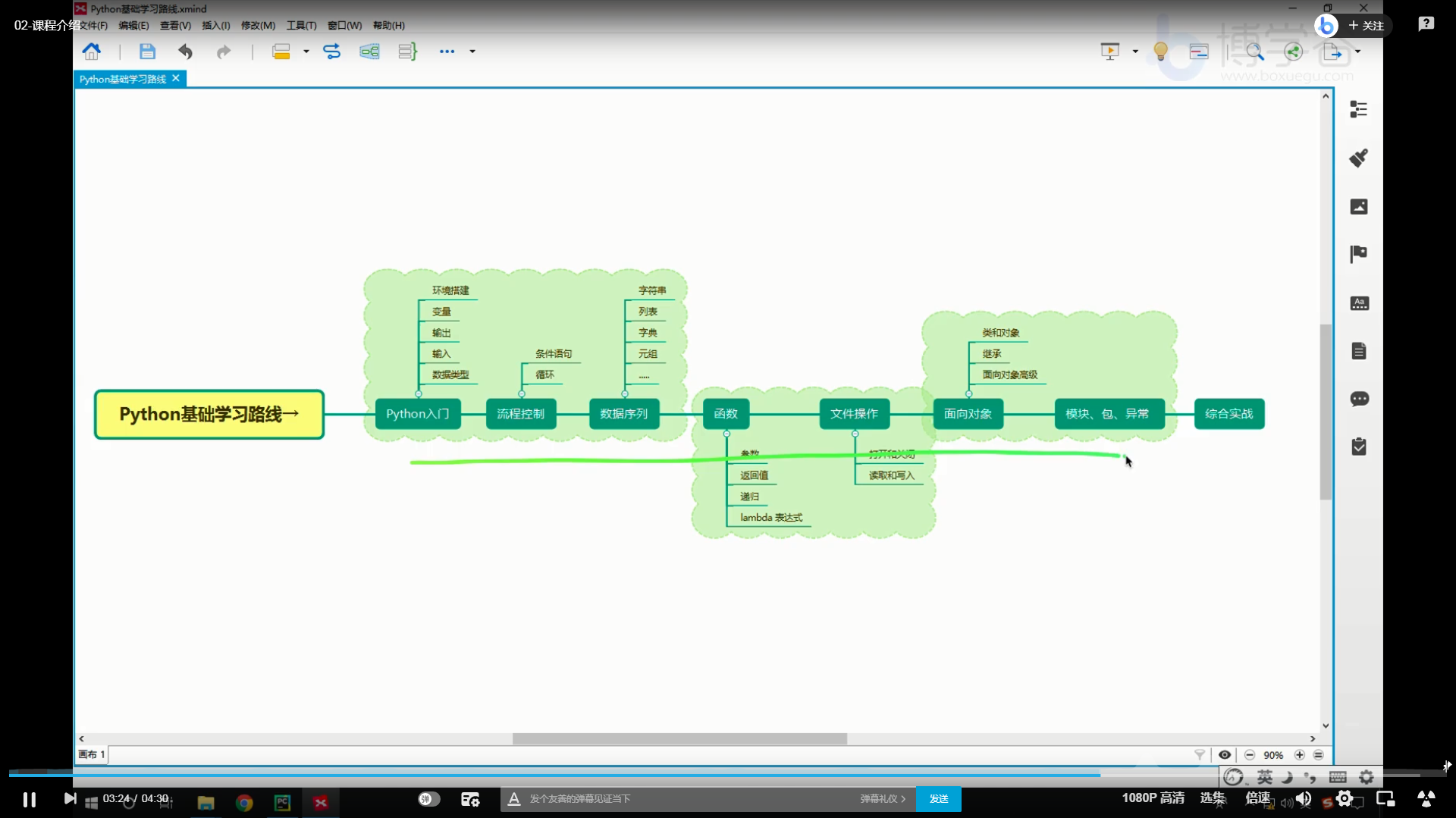The image size is (1456, 818).
Task: Open the 查看(V) menu
Action: pos(175,25)
